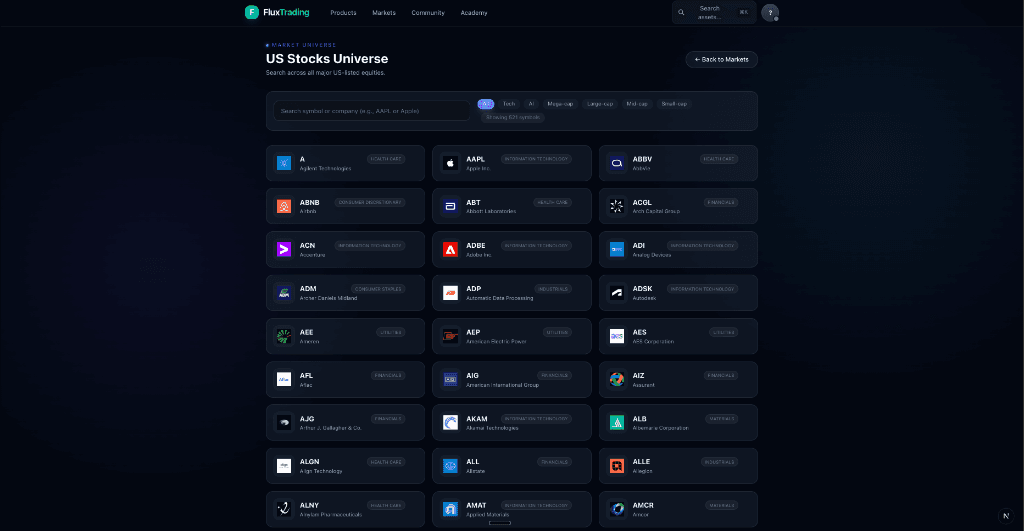Screen dimensions: 1024x531
Task: Toggle the Mega-cap filter chip
Action: pos(561,104)
